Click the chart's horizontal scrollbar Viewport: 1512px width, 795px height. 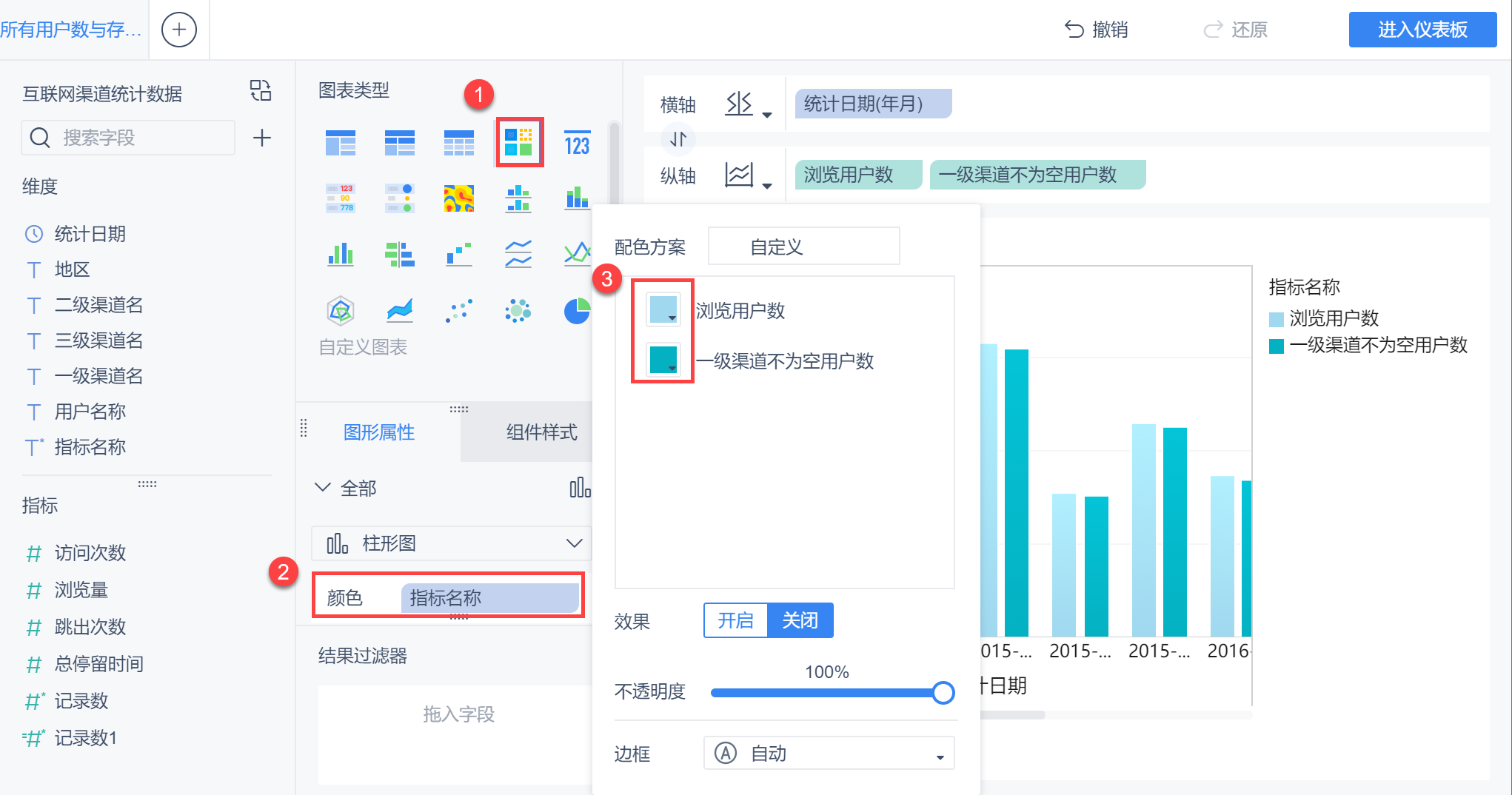(x=1012, y=715)
